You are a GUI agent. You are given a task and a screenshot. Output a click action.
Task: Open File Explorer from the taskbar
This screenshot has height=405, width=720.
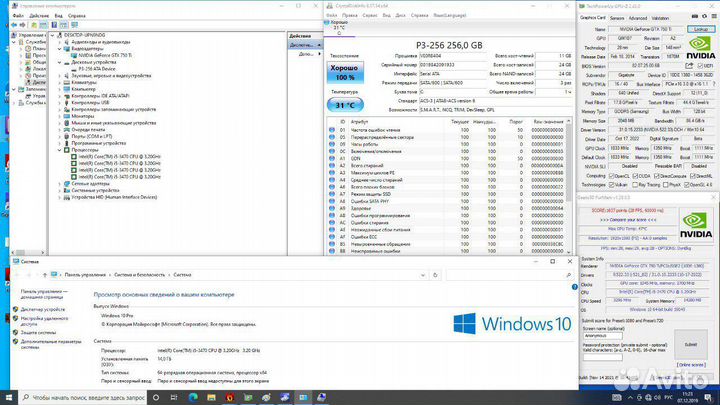point(211,398)
